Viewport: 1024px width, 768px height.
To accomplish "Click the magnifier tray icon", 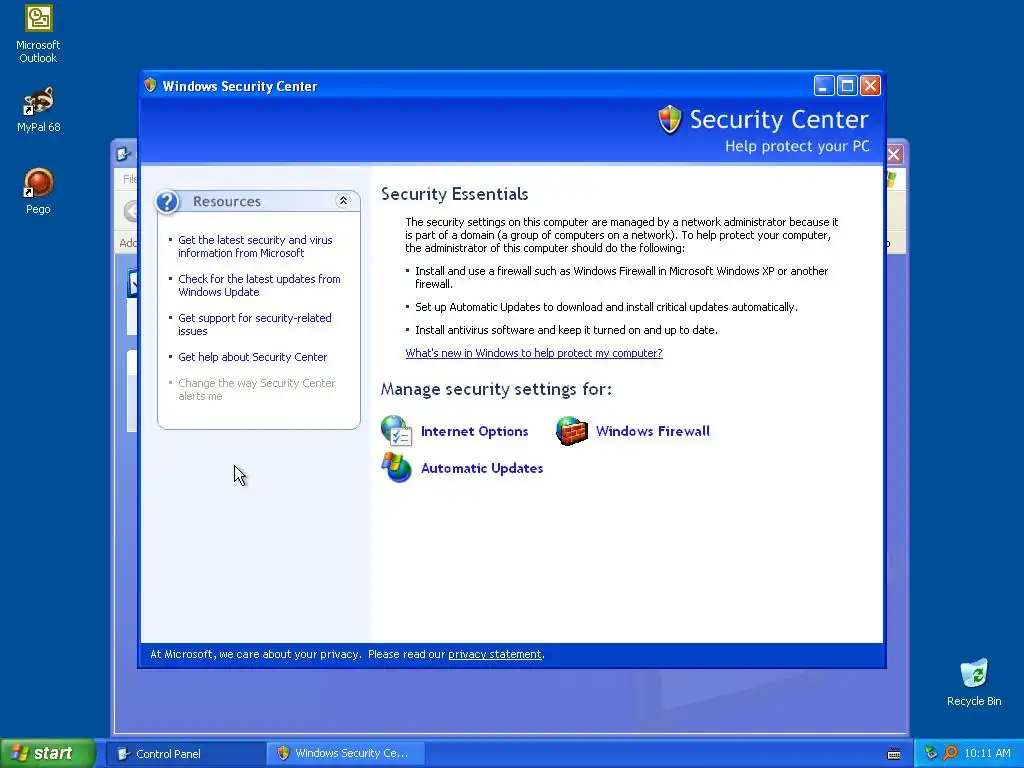I will pyautogui.click(x=950, y=754).
